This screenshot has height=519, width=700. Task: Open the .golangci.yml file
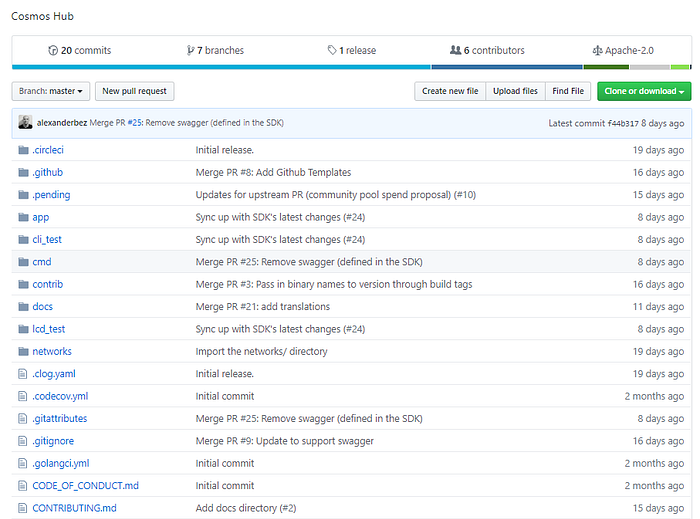[61, 463]
